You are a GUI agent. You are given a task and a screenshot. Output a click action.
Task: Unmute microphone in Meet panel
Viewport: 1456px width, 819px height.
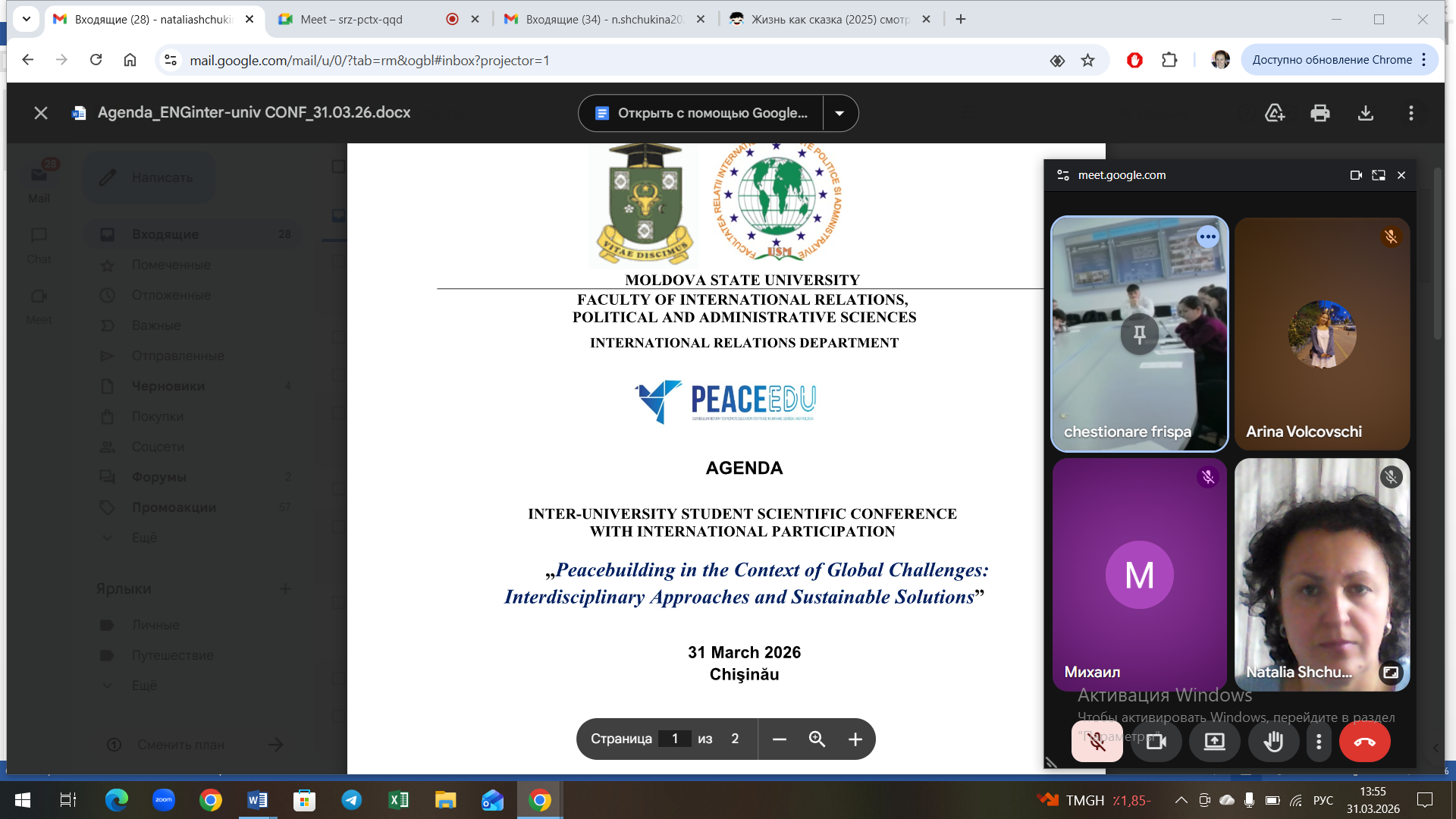coord(1097,742)
